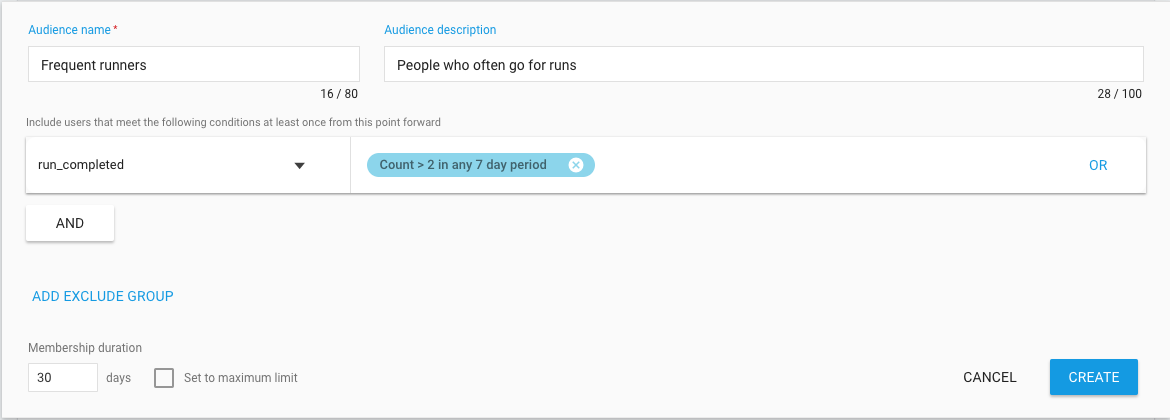
Task: Add an OR condition to run_completed
Action: pos(1098,166)
